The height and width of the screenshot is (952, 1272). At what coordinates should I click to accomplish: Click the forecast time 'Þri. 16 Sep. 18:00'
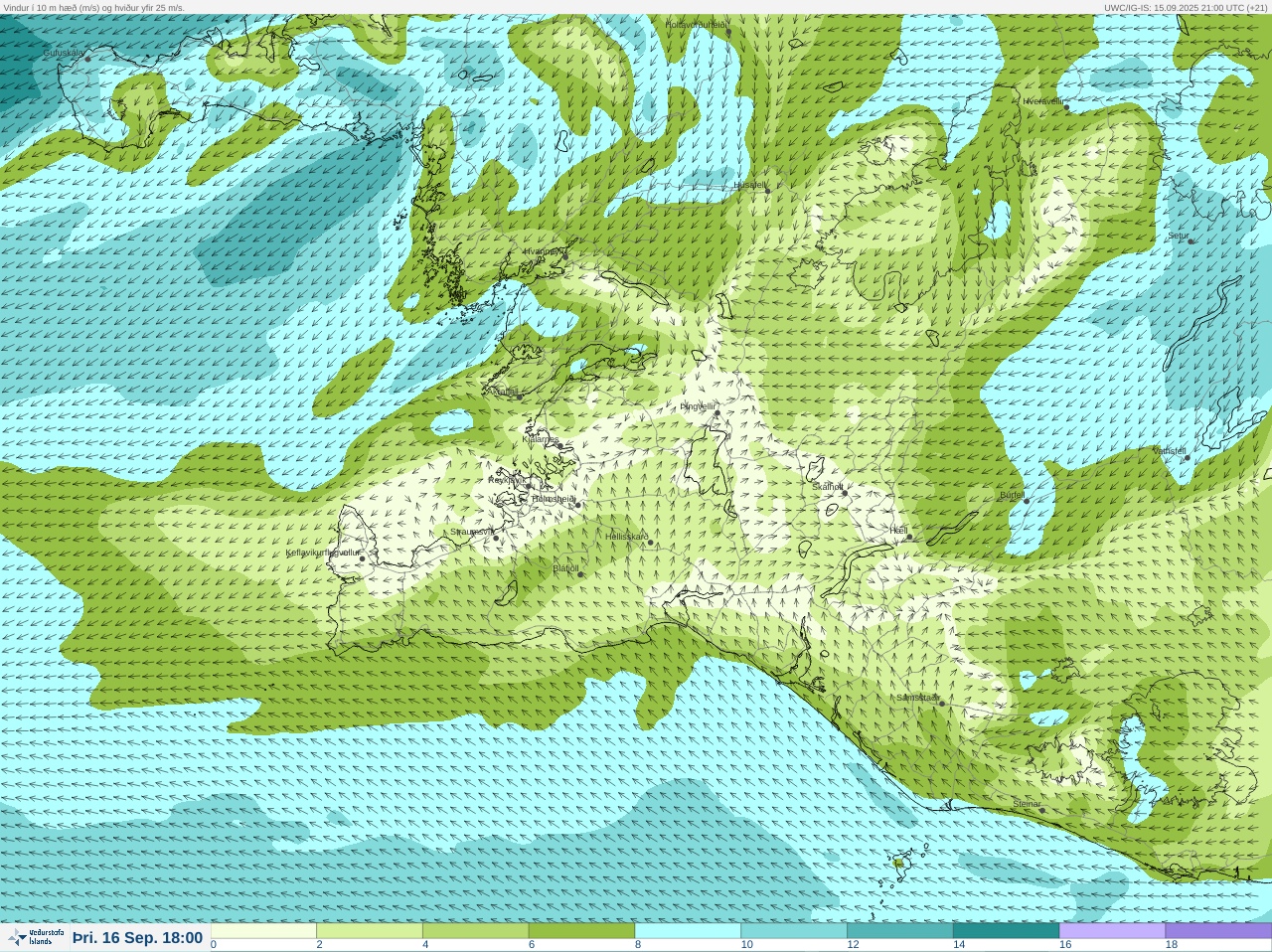[137, 938]
